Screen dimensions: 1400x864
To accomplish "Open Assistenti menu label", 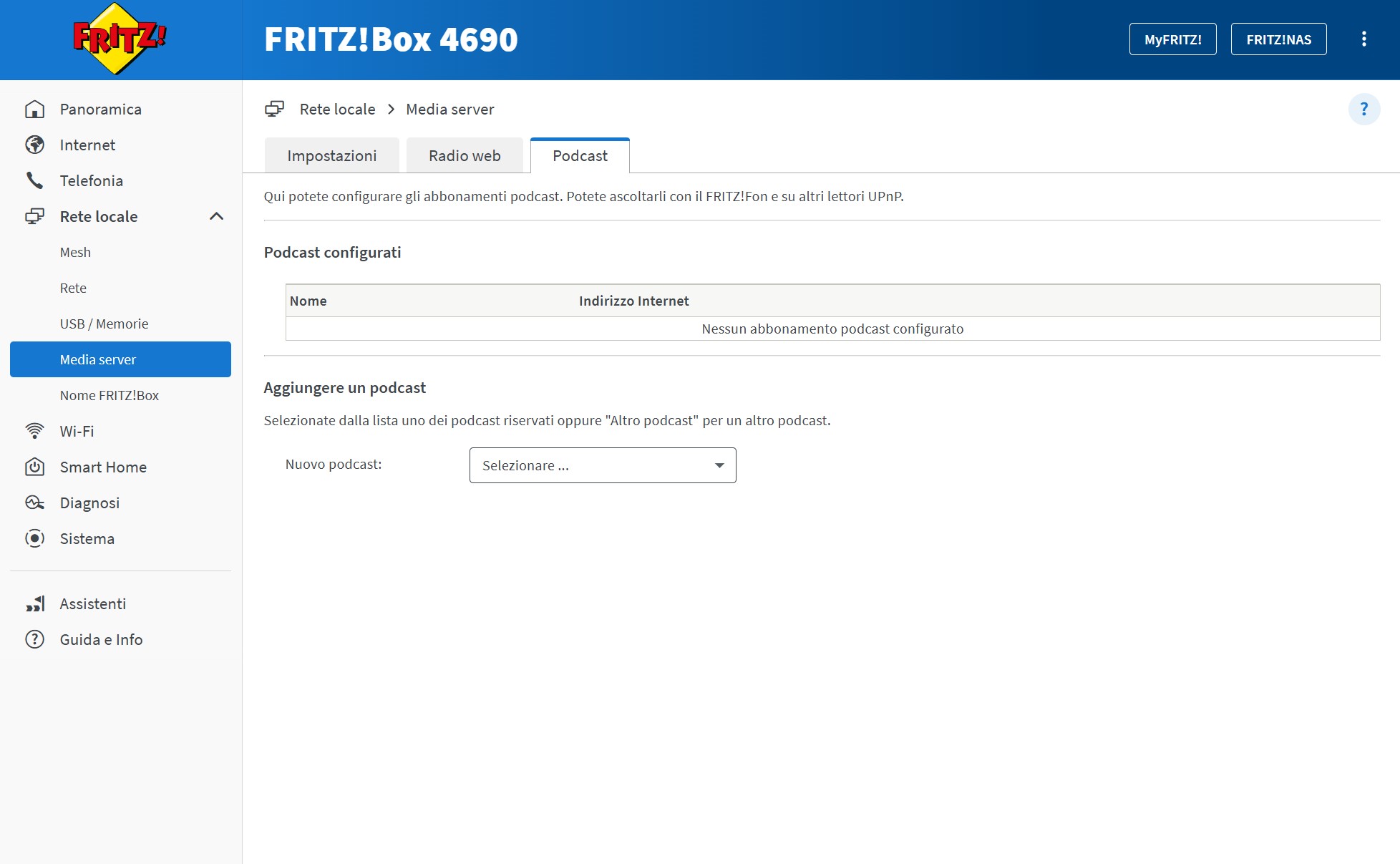I will tap(92, 603).
